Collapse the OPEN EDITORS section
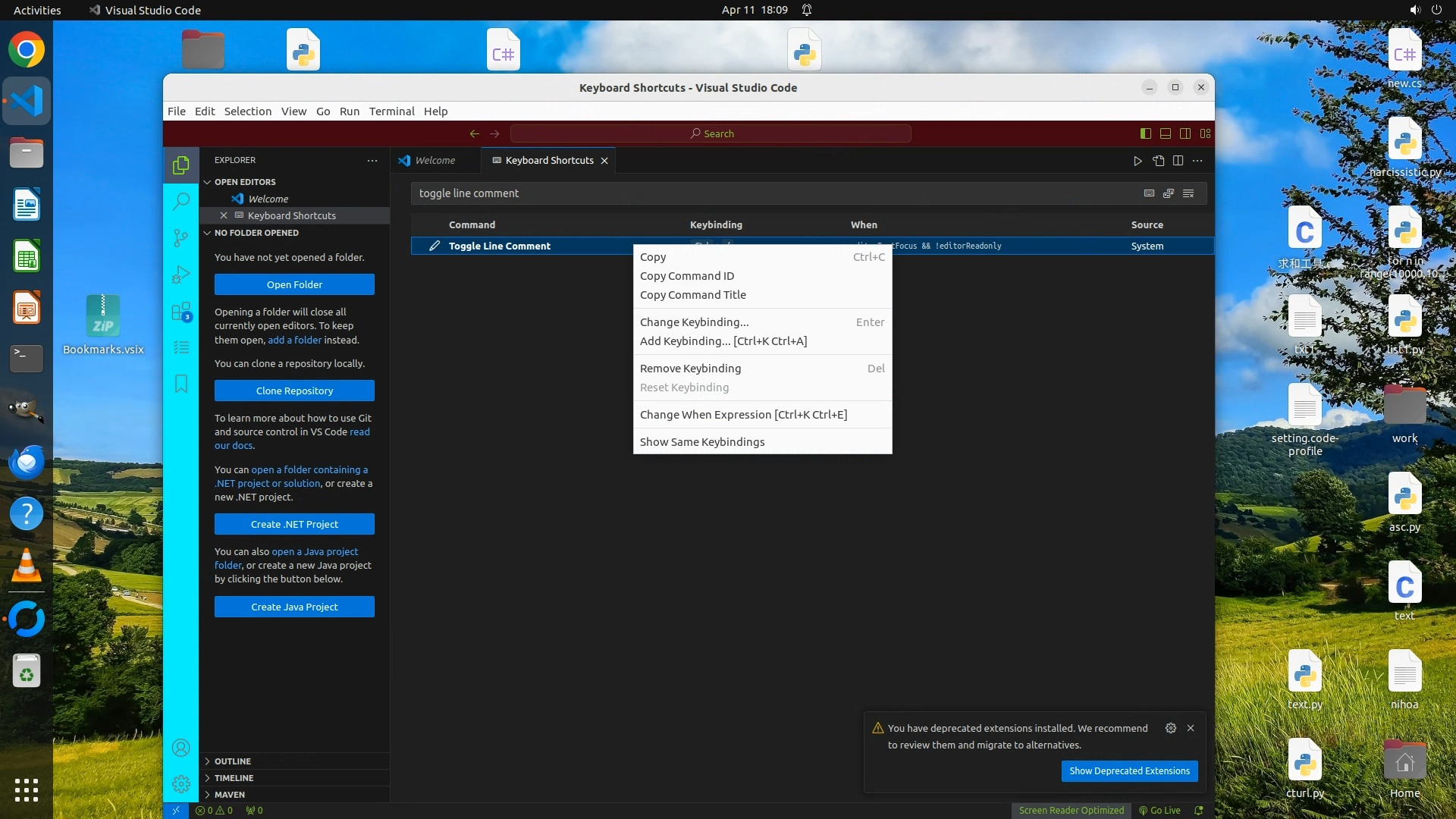This screenshot has width=1456, height=819. (244, 182)
